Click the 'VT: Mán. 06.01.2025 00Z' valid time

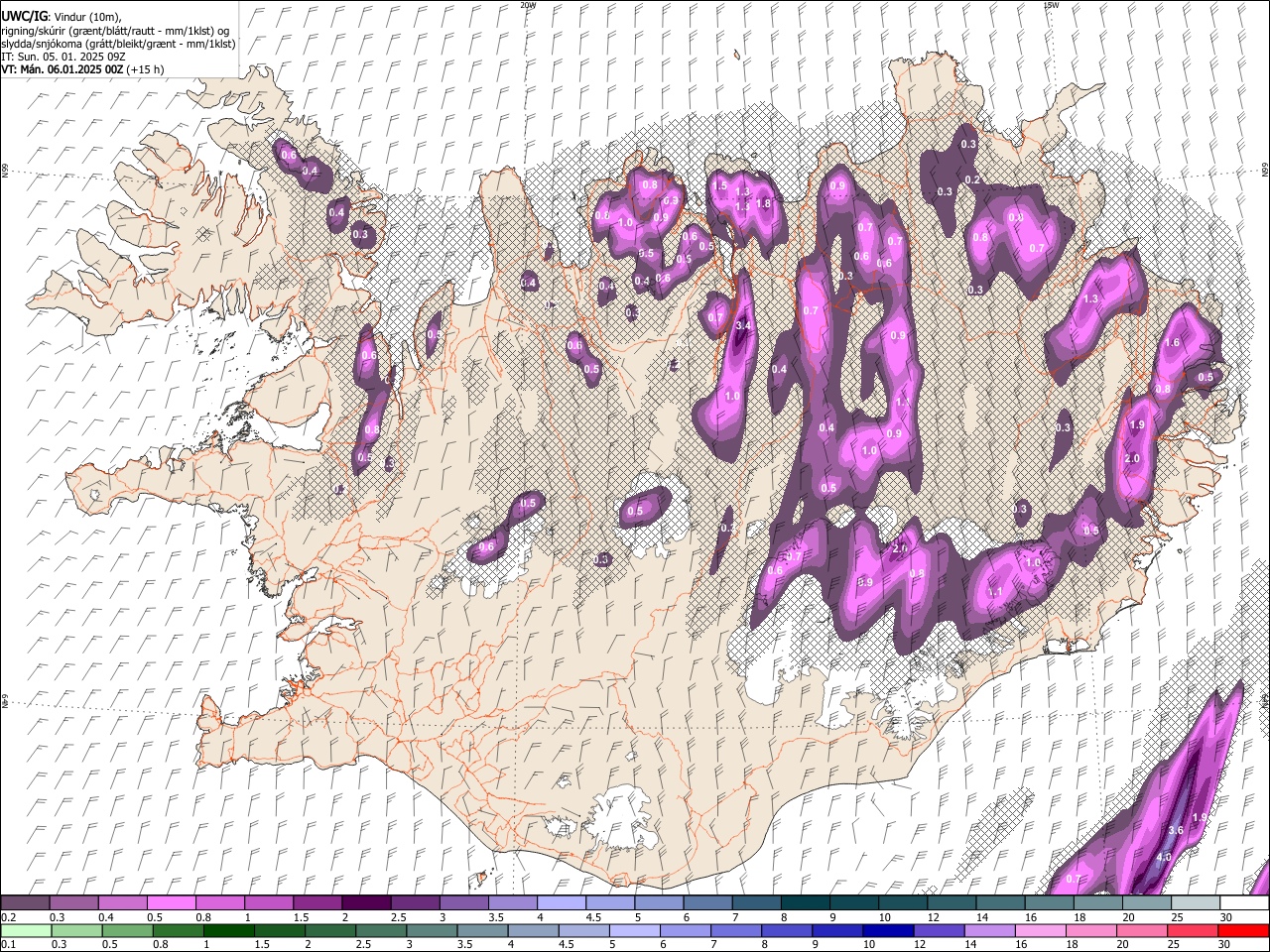click(x=62, y=69)
